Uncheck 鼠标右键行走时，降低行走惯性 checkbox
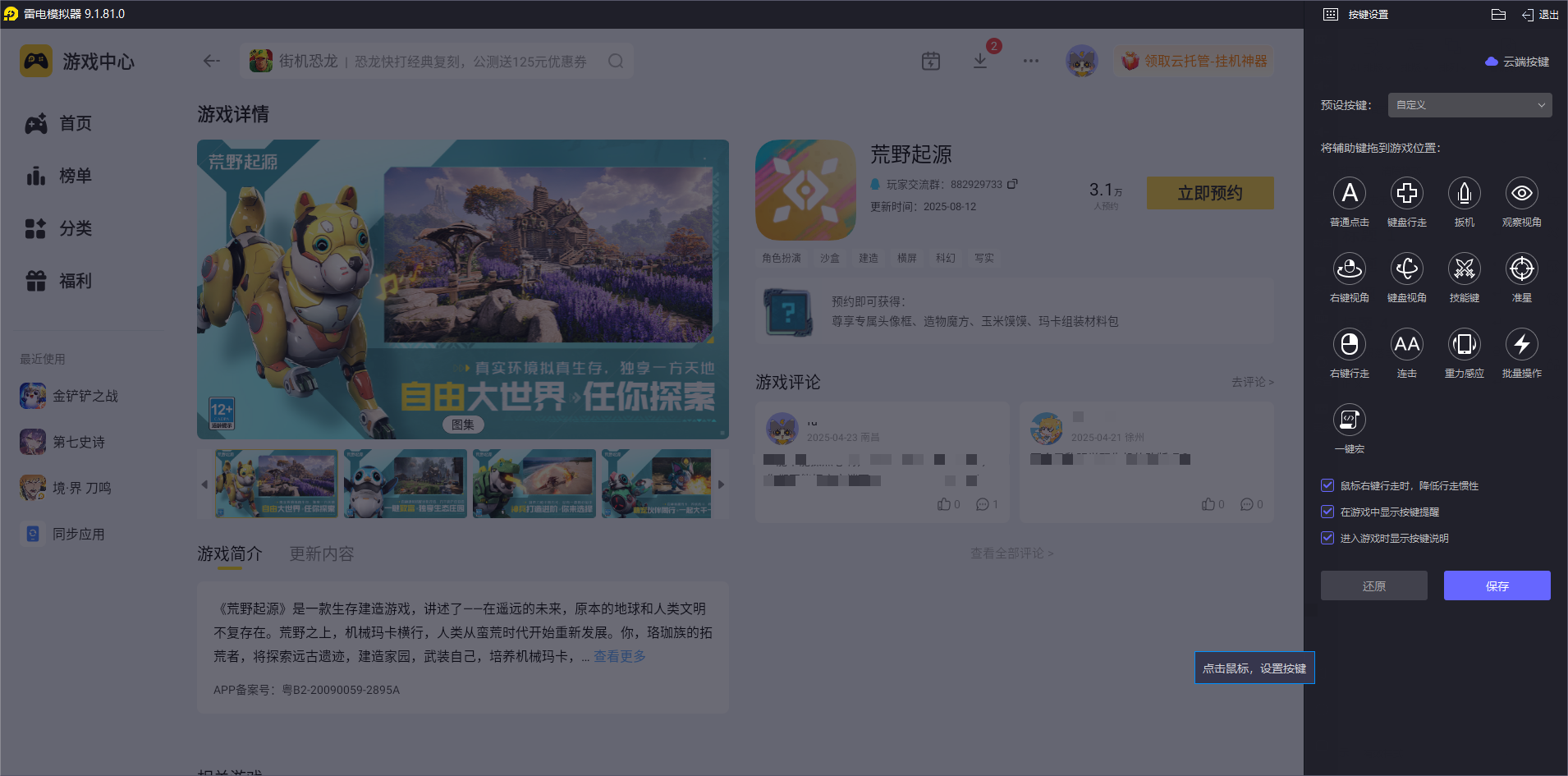1568x776 pixels. (1327, 485)
